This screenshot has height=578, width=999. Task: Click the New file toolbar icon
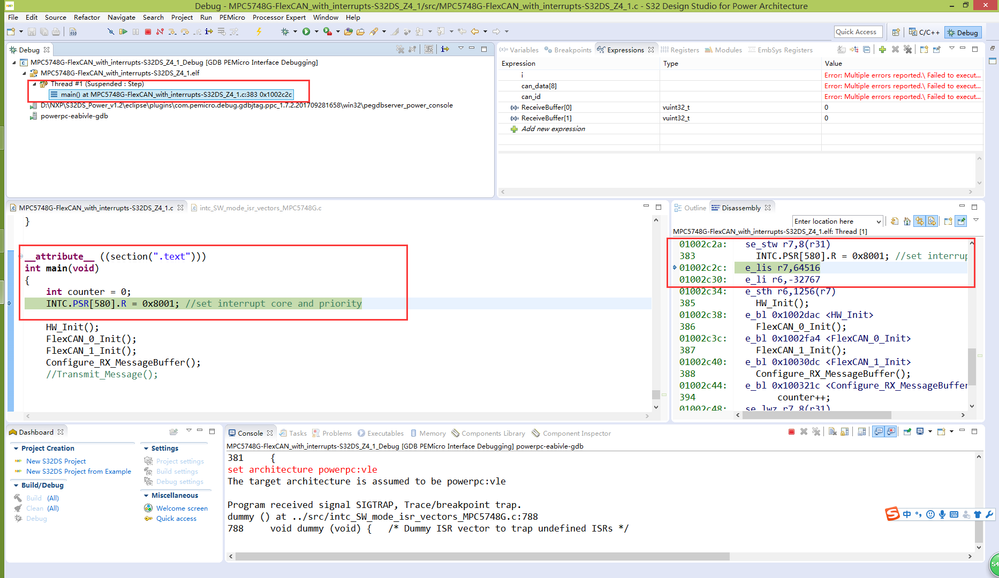(x=11, y=31)
